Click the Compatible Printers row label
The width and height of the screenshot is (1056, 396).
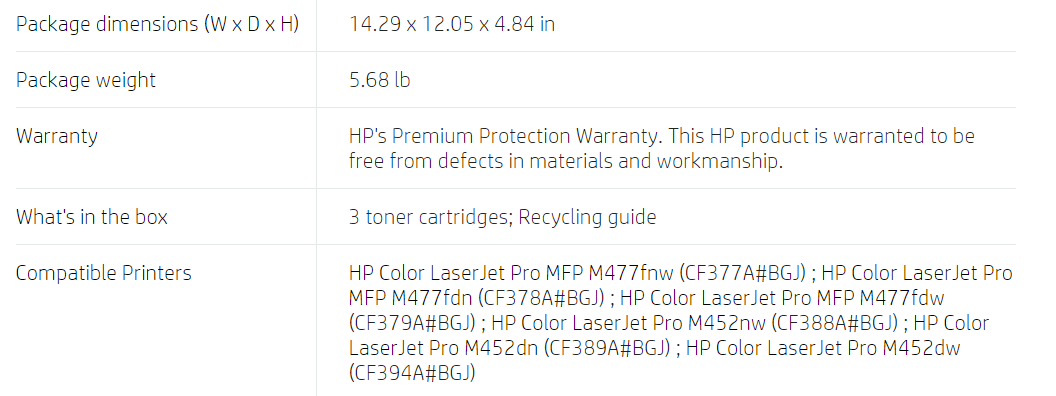pos(104,273)
